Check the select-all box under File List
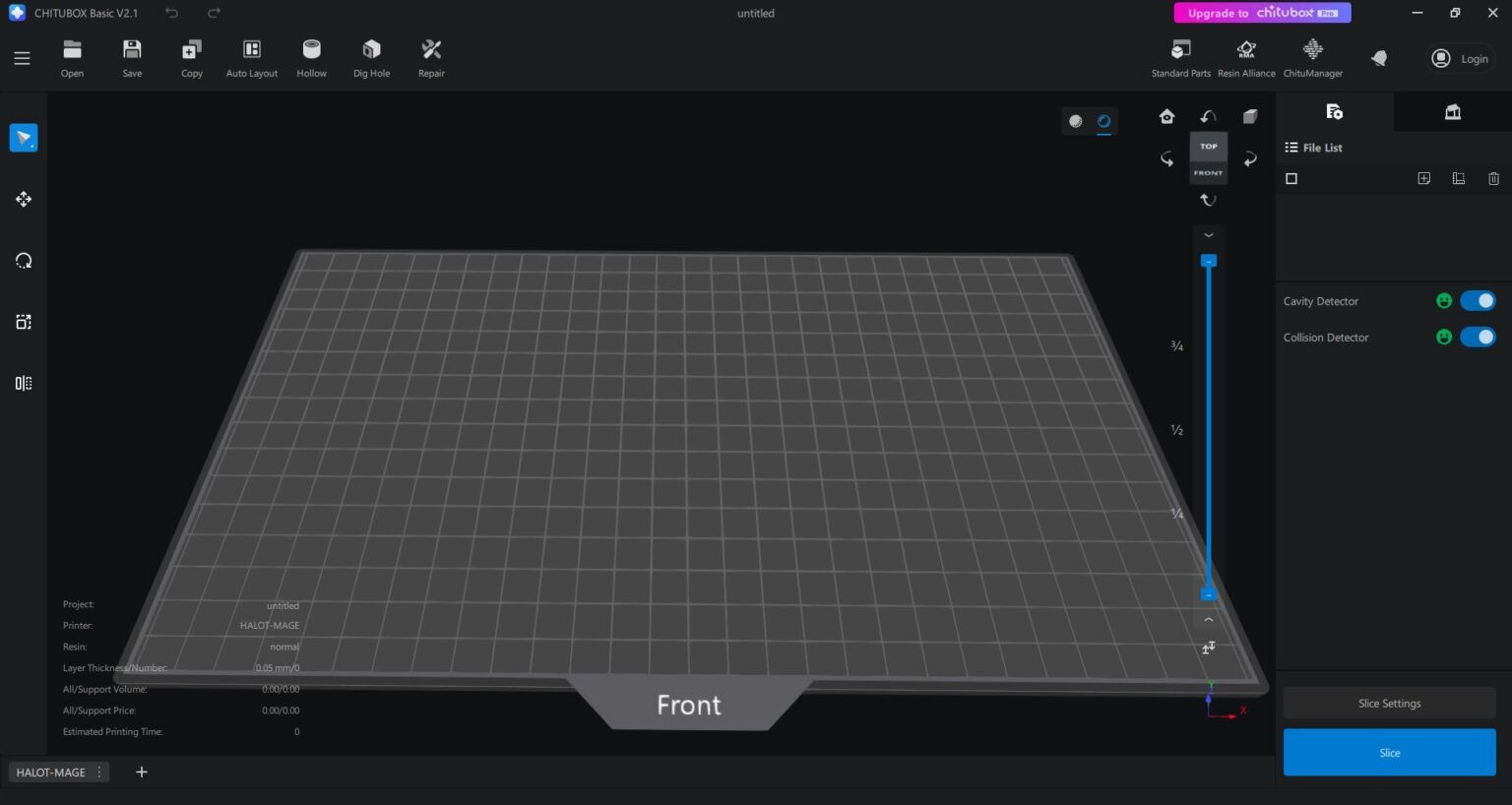The height and width of the screenshot is (805, 1512). (x=1291, y=178)
